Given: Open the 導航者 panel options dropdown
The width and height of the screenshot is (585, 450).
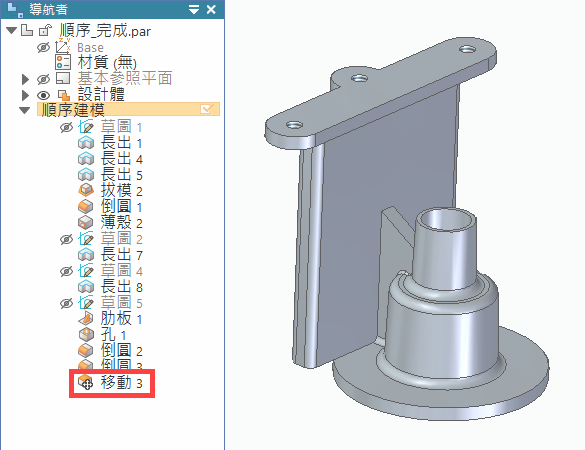Looking at the screenshot, I should tap(194, 10).
